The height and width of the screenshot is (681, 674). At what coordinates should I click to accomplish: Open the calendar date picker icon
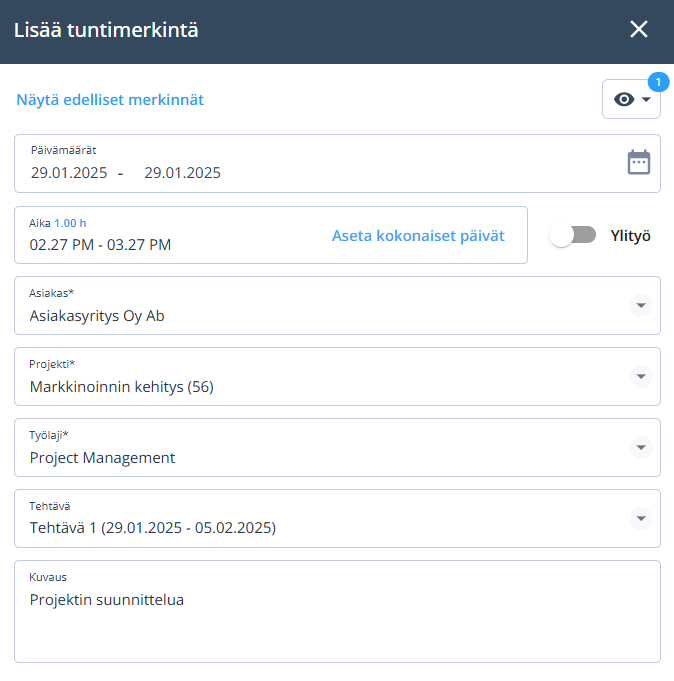pos(639,162)
